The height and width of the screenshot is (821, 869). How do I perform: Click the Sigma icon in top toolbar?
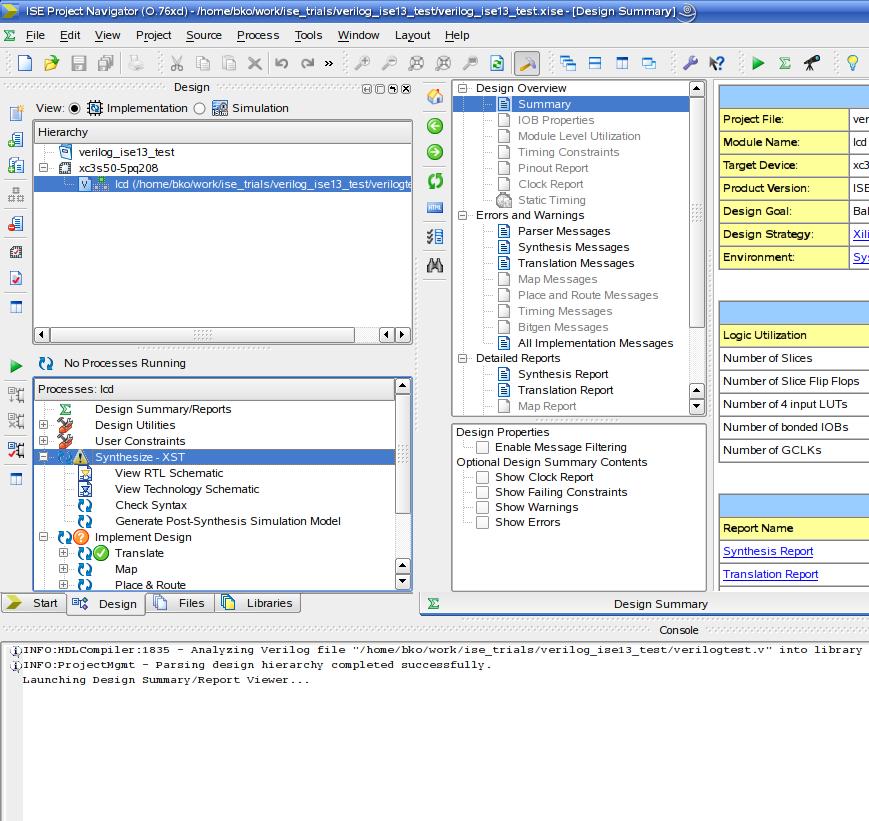[785, 63]
